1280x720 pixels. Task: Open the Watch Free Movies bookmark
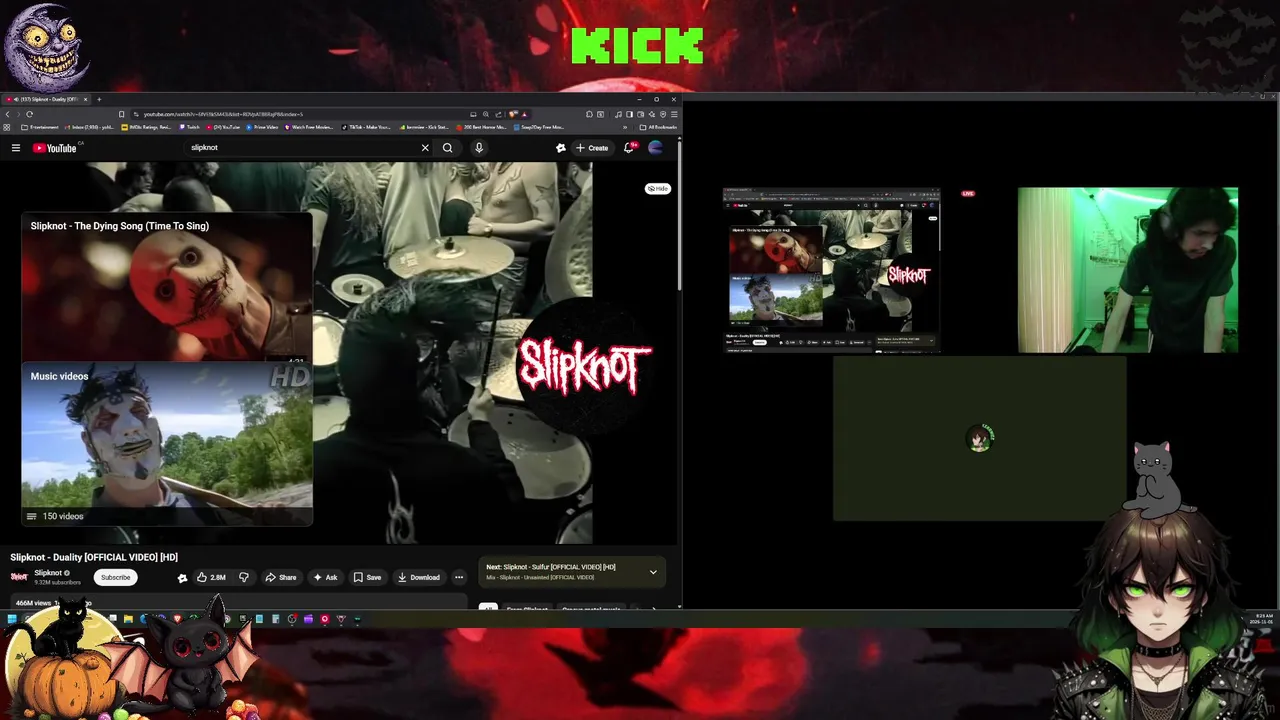308,127
